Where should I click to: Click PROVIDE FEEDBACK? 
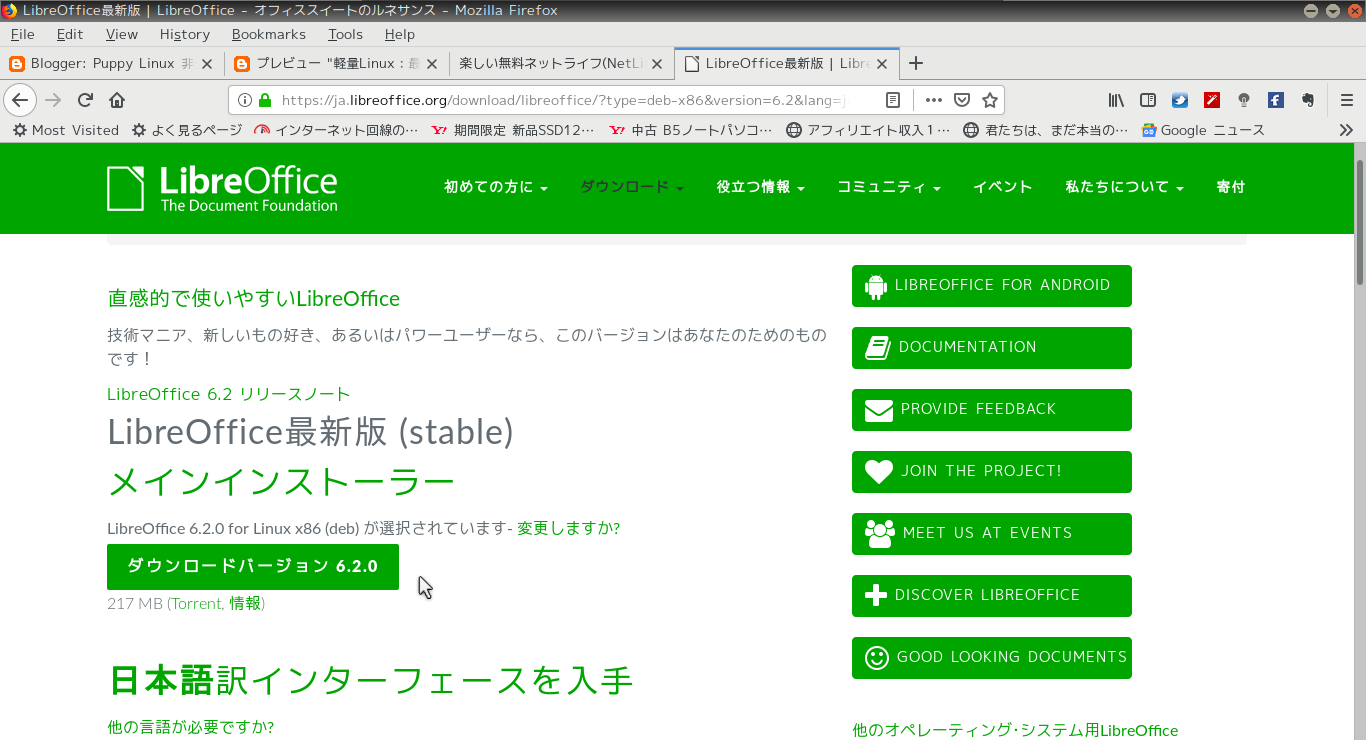(992, 410)
